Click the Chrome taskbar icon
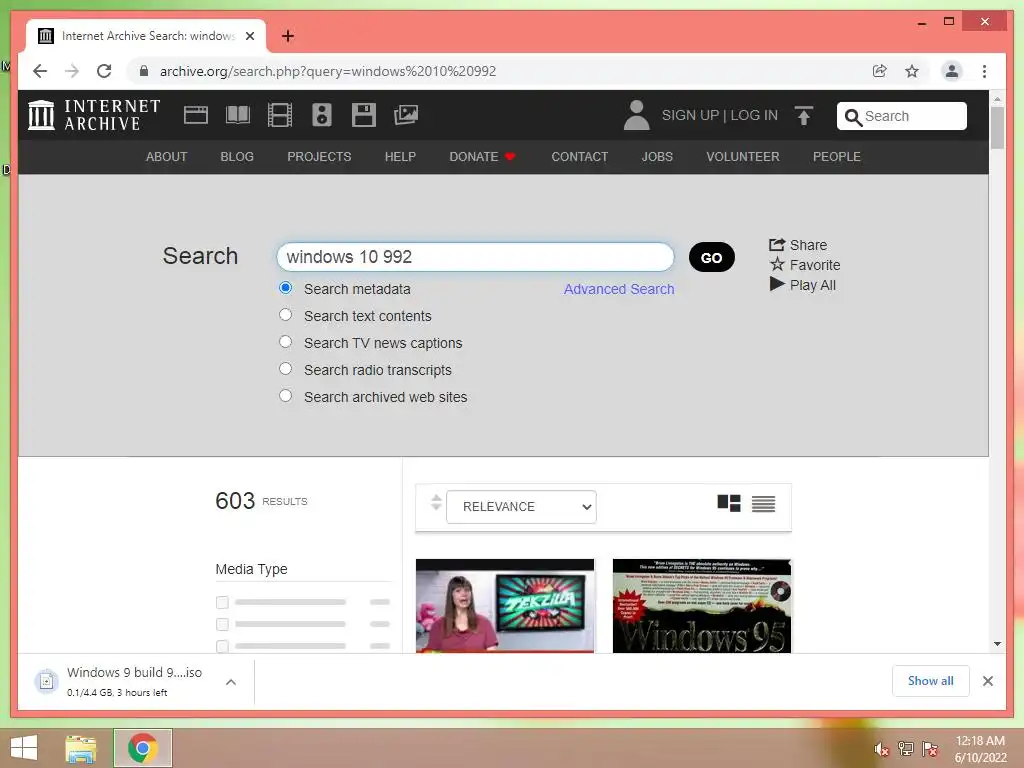 (x=142, y=748)
